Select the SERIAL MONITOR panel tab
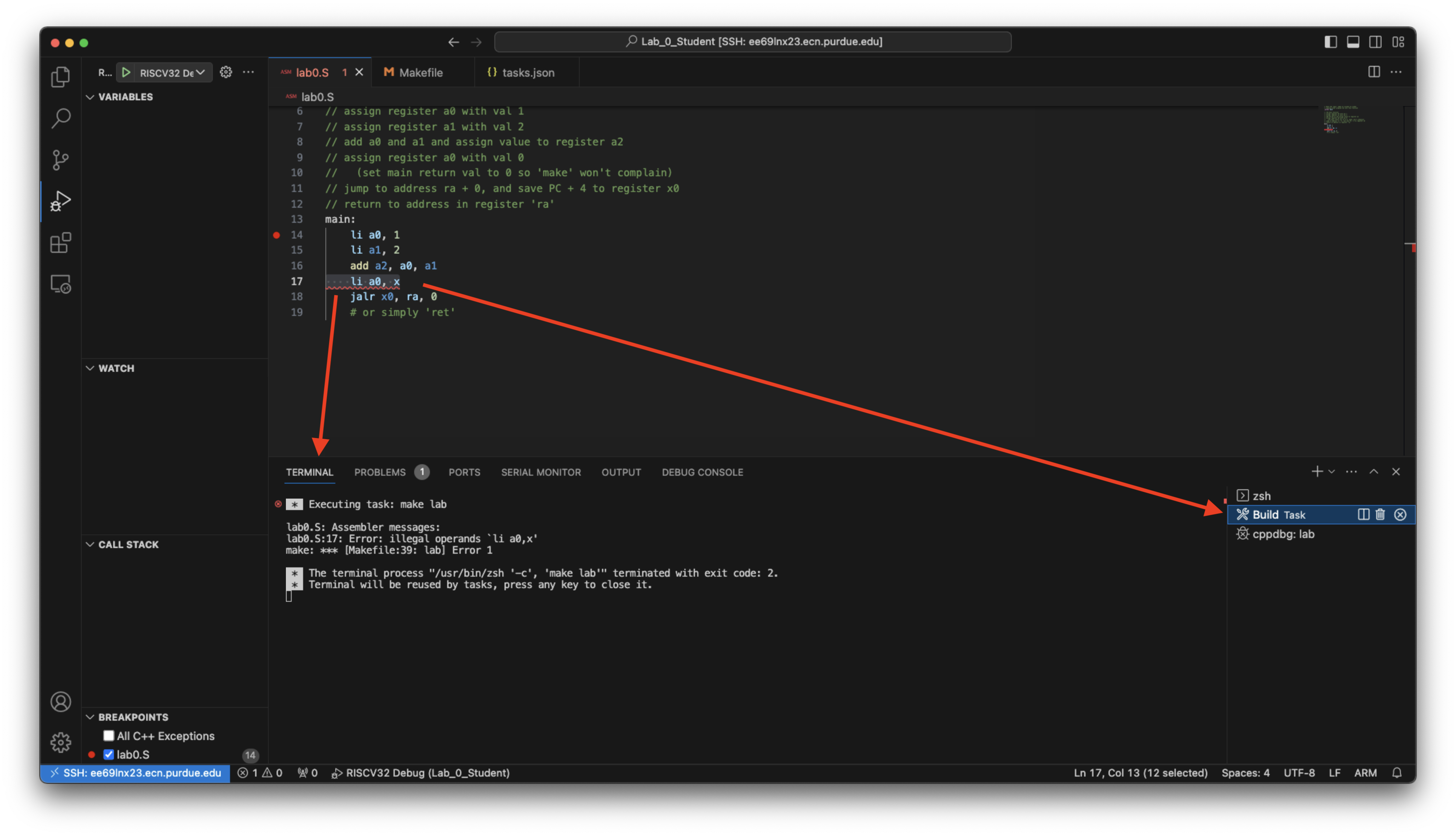1456x836 pixels. (x=541, y=472)
